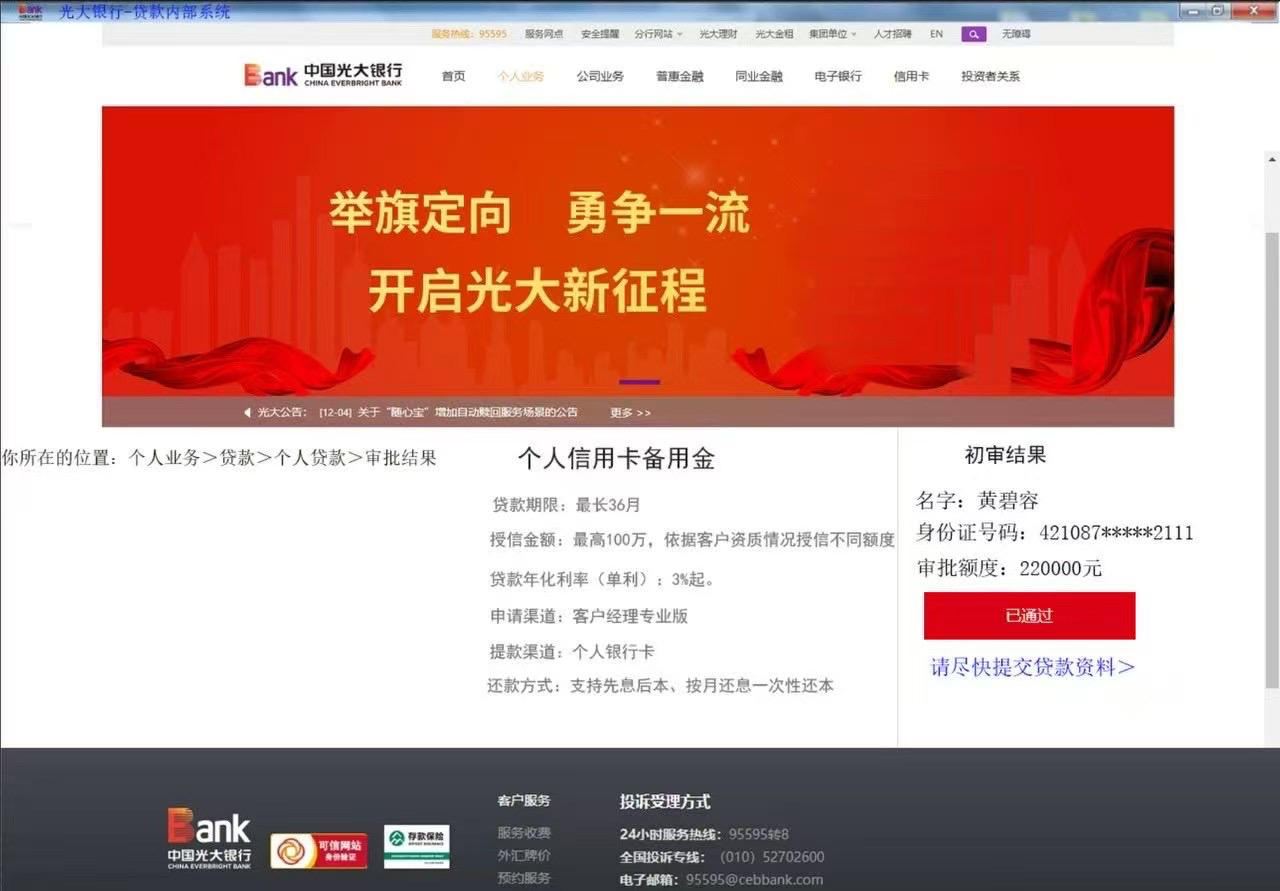Screen dimensions: 1280x891
Task: Click the 个人信用卡备用金 heading
Action: point(616,459)
